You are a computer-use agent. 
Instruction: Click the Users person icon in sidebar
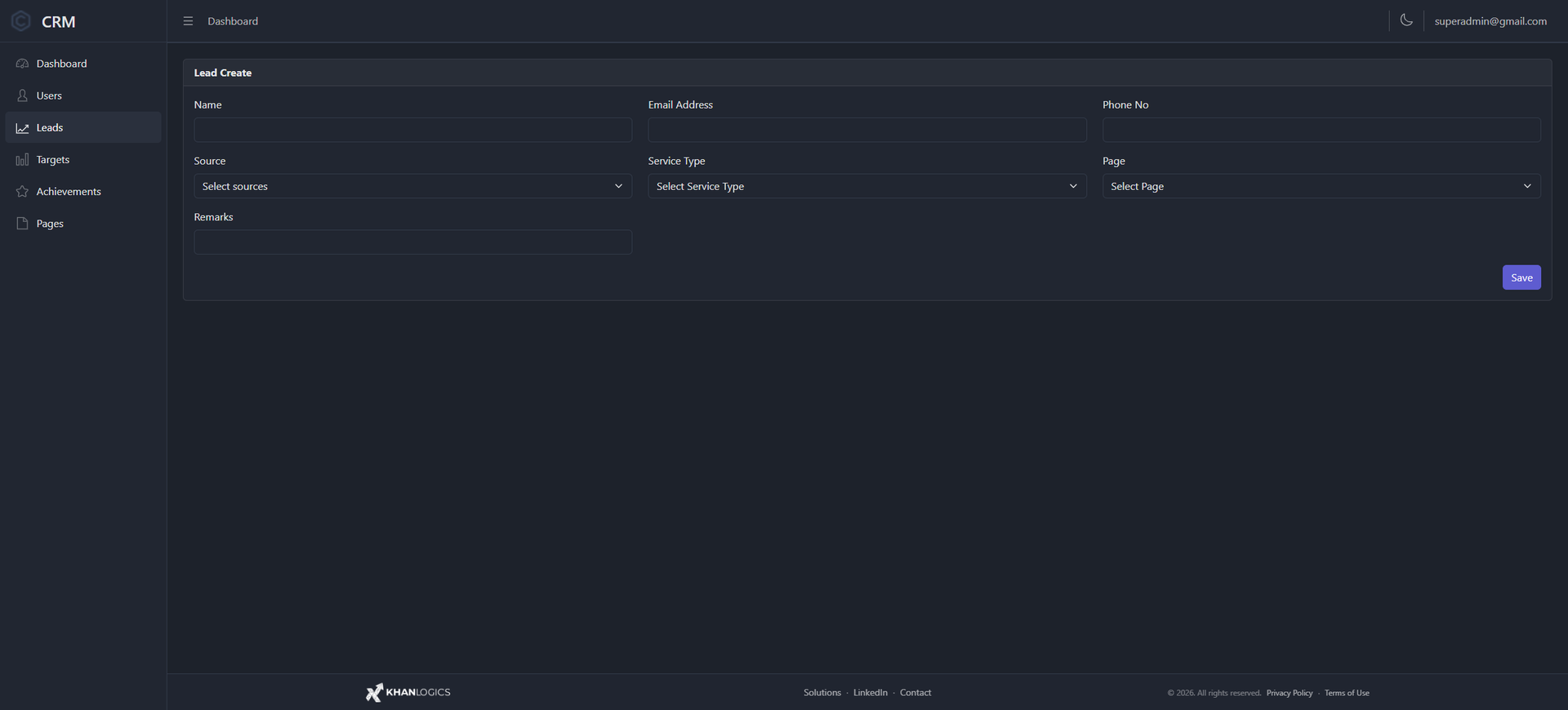[22, 95]
